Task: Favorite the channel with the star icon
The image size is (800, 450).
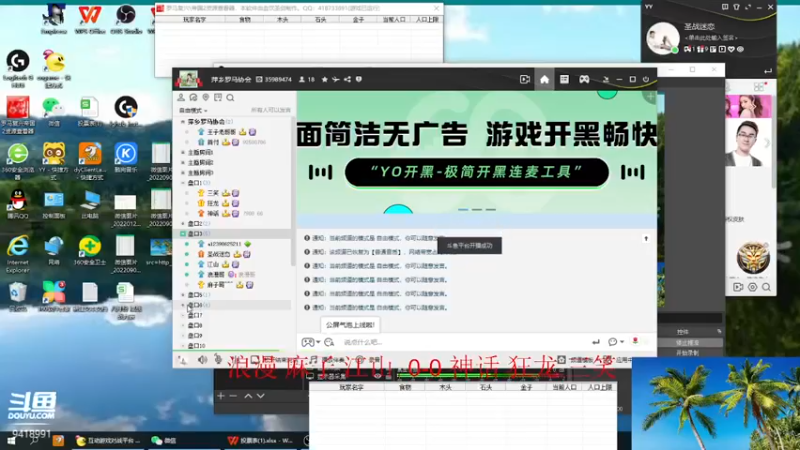Action: (x=324, y=80)
